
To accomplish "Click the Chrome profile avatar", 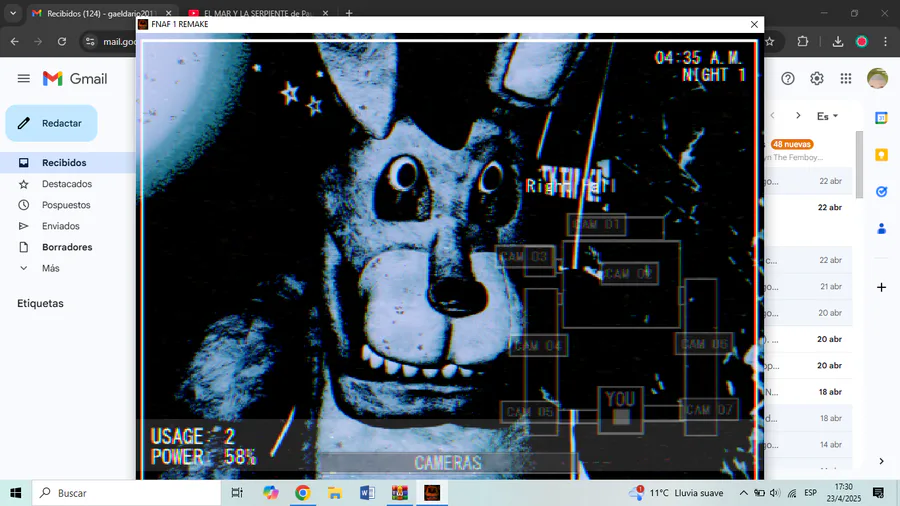I will [862, 41].
